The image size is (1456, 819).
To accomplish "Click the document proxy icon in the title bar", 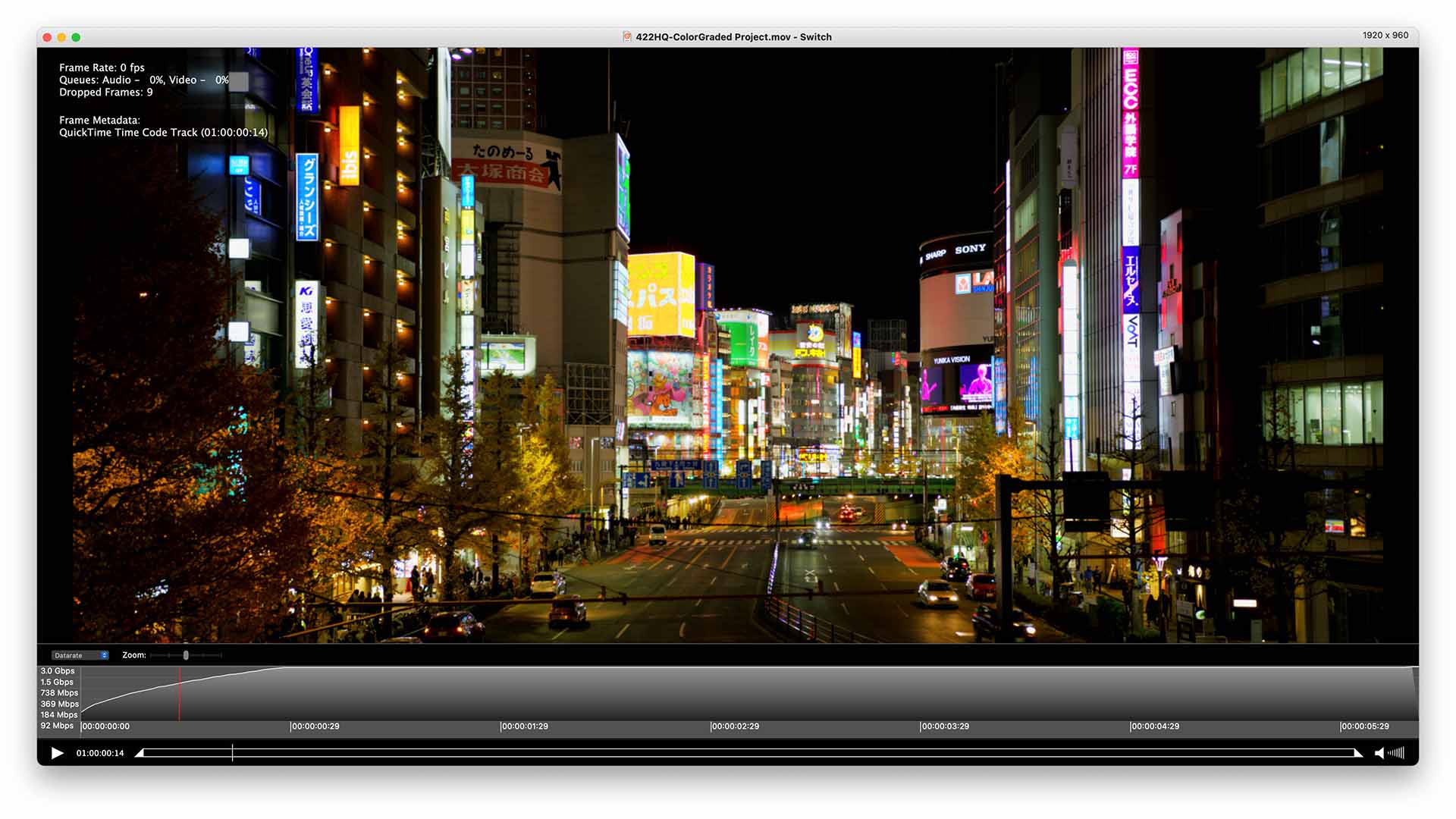I will [x=626, y=36].
